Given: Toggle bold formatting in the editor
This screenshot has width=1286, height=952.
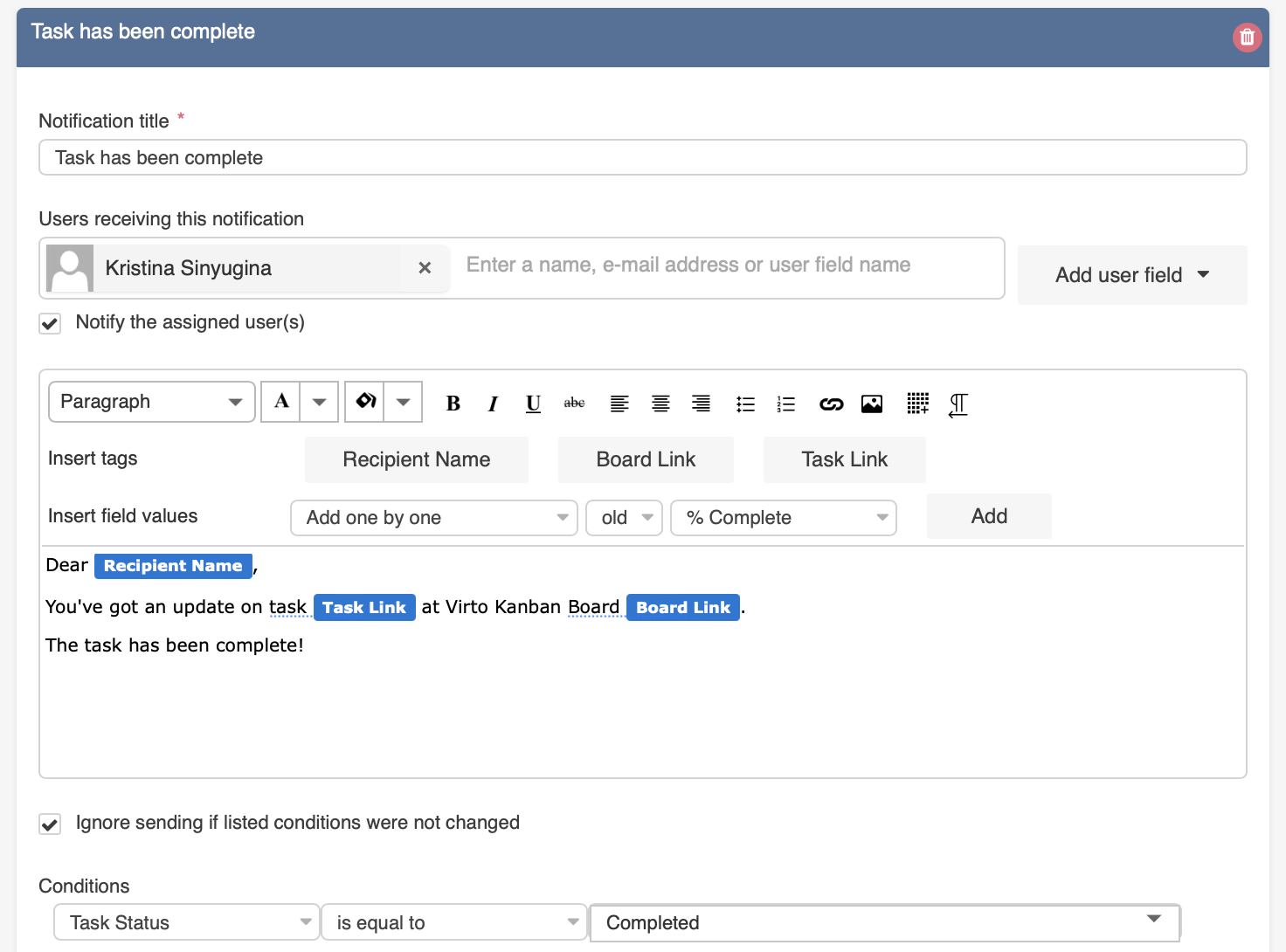Looking at the screenshot, I should coord(453,403).
